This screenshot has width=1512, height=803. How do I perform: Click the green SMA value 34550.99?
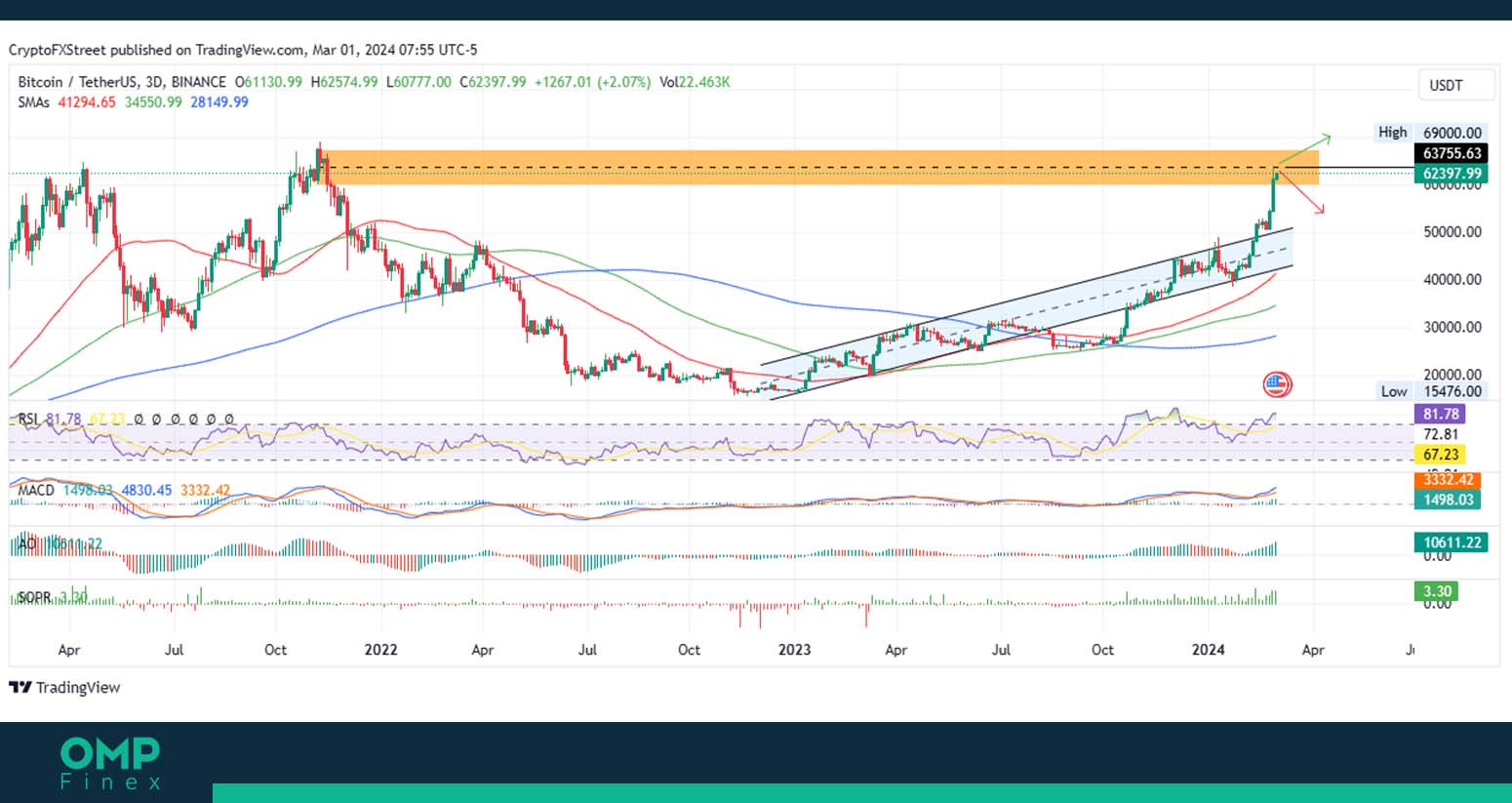click(x=153, y=101)
